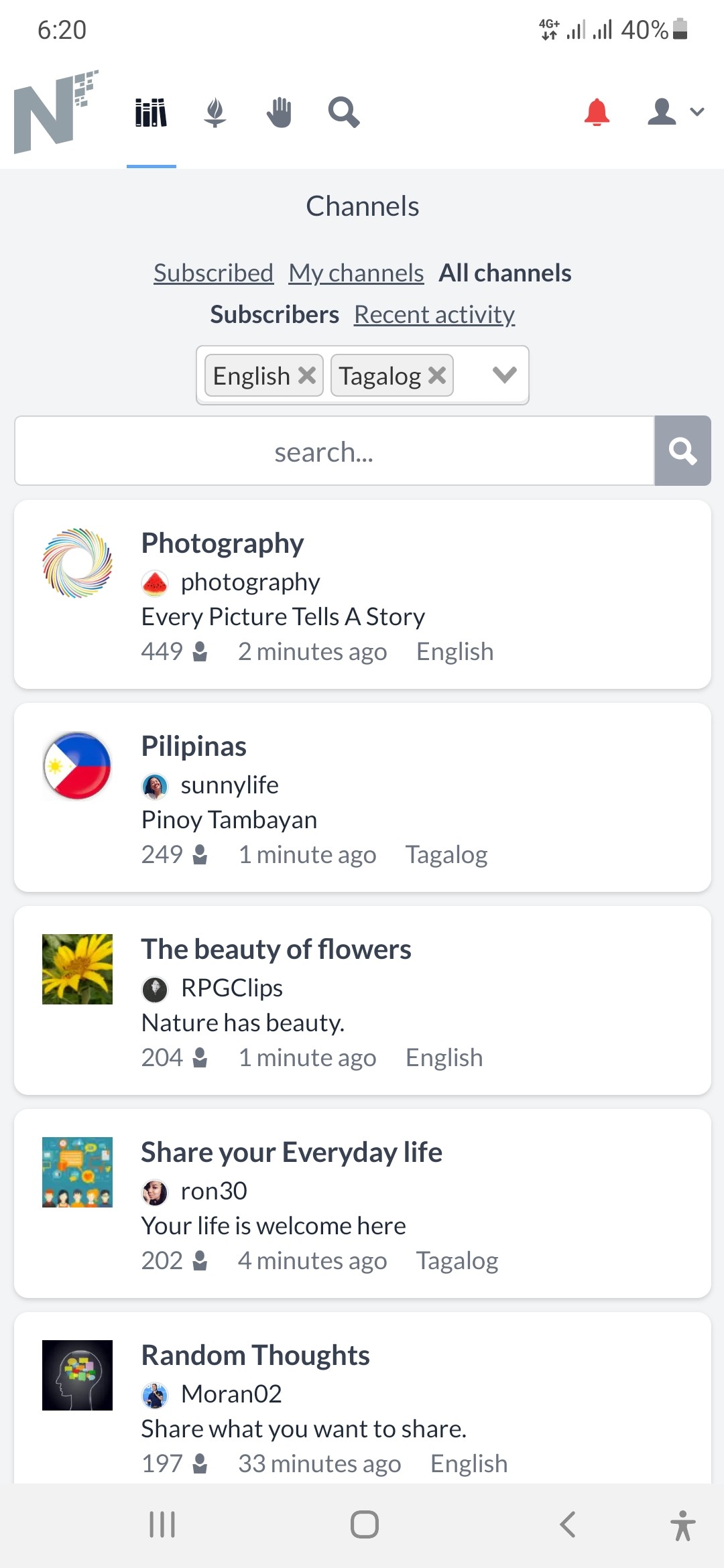Viewport: 724px width, 1568px height.
Task: Remove the English language filter tag
Action: pos(307,375)
